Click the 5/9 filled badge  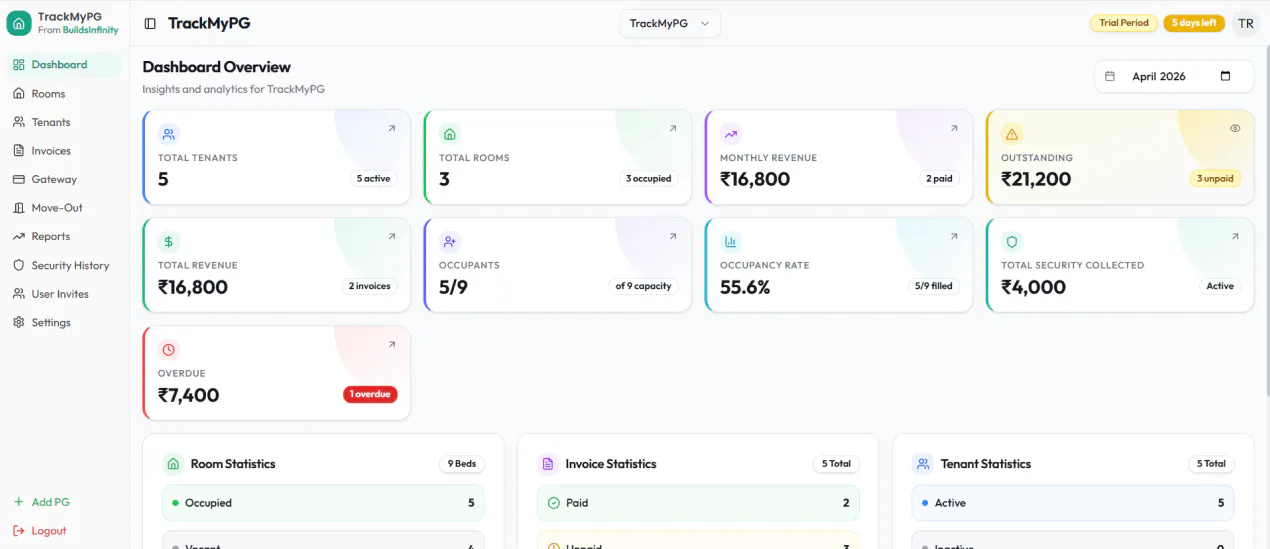(x=933, y=286)
